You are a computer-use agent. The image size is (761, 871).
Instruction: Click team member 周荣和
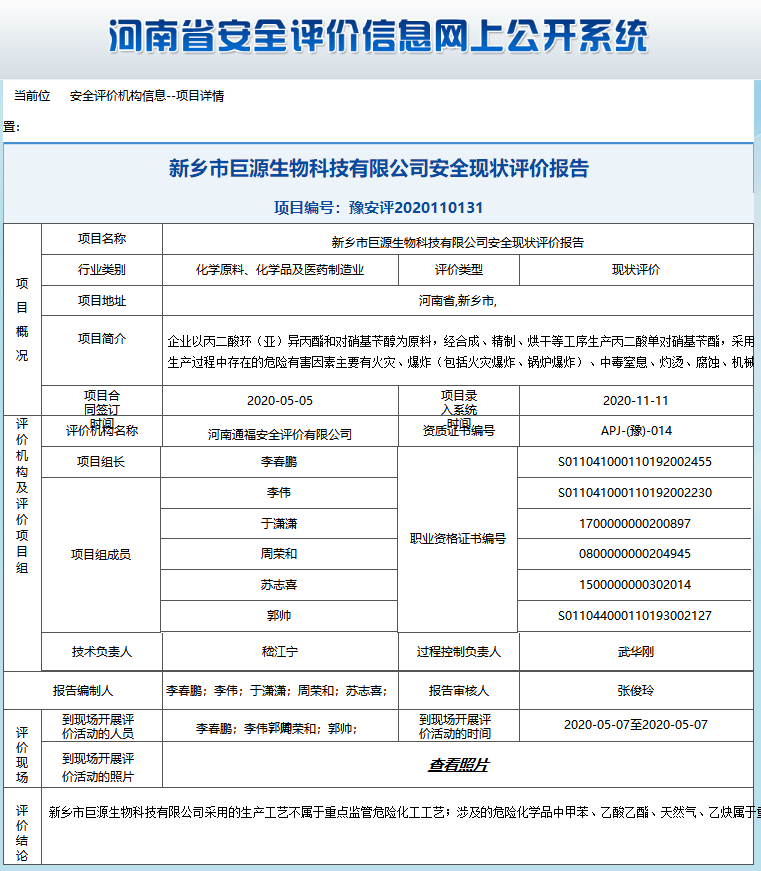(x=279, y=554)
